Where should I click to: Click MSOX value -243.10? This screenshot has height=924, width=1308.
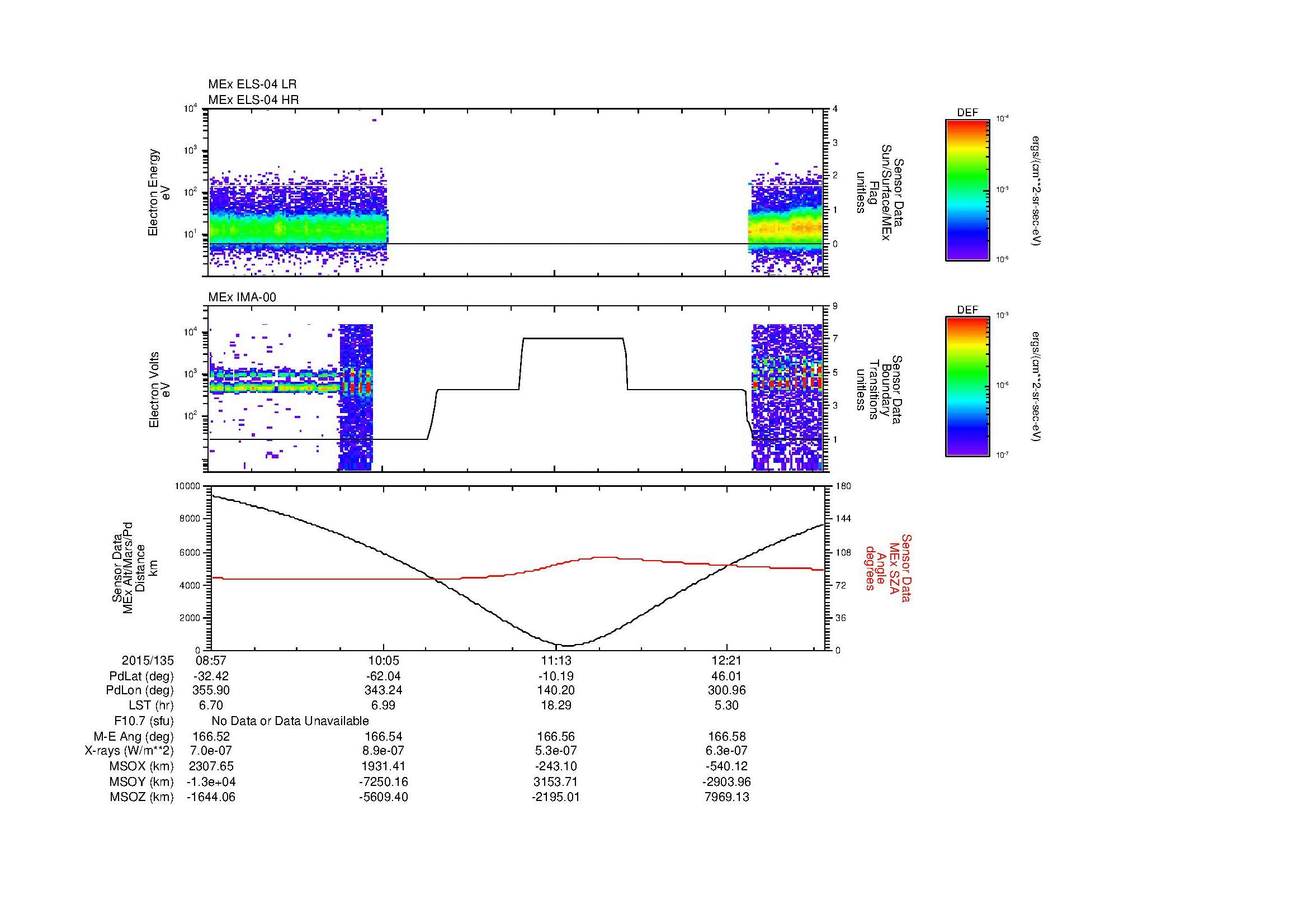[x=555, y=767]
